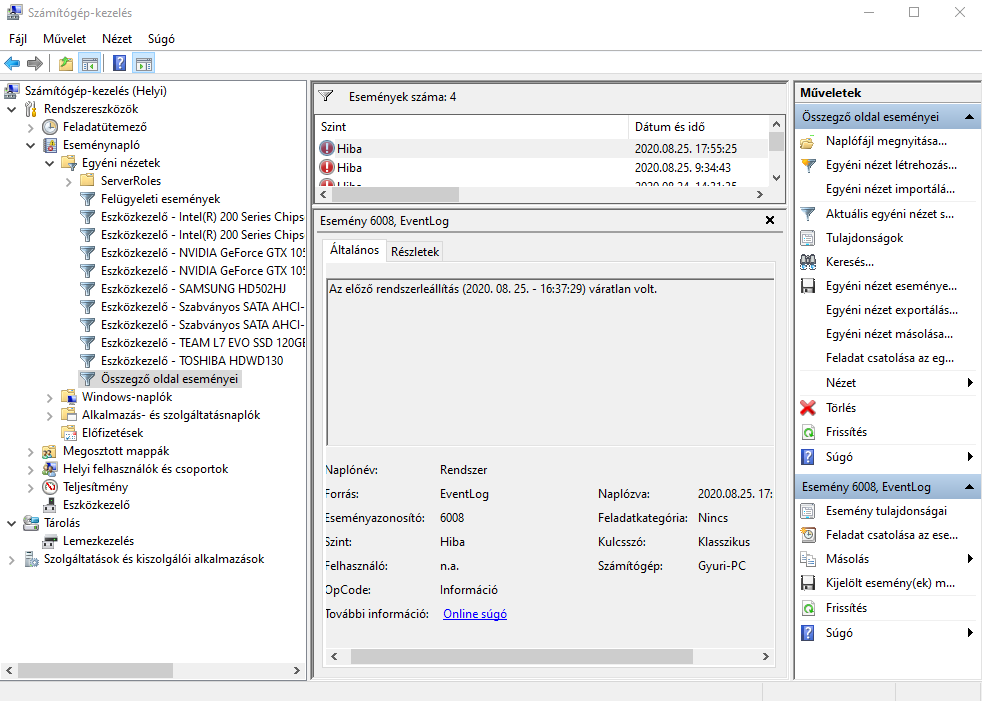Viewport: 982px width, 701px height.
Task: Expand the Feladatütemező node
Action: 30,127
